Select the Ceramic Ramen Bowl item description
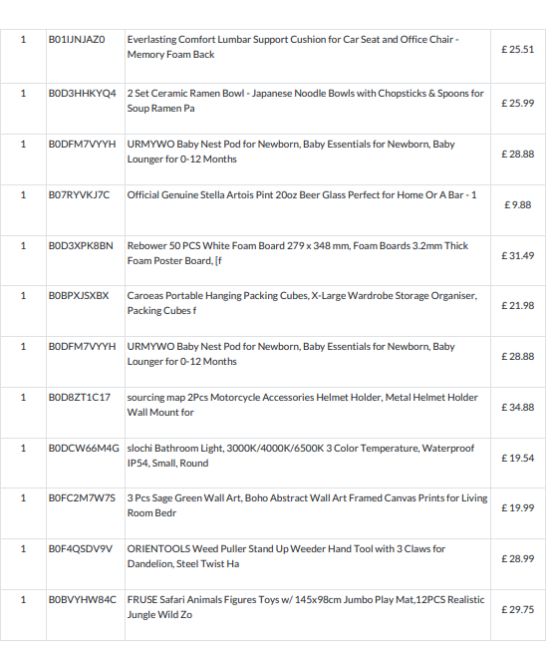Viewport: 555px width, 650px height. click(305, 101)
